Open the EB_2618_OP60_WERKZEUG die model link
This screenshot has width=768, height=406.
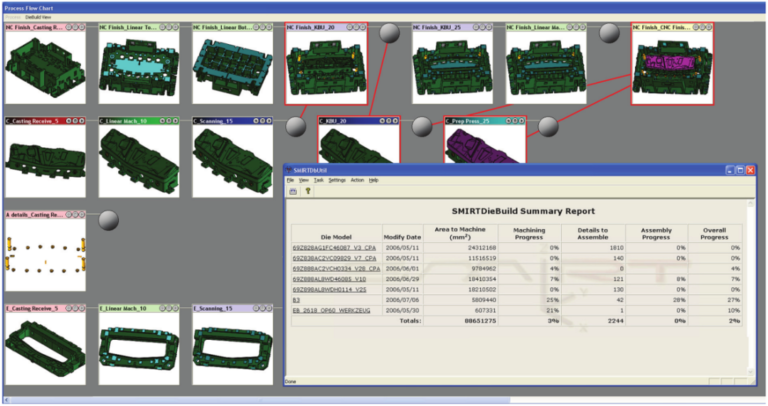[332, 310]
